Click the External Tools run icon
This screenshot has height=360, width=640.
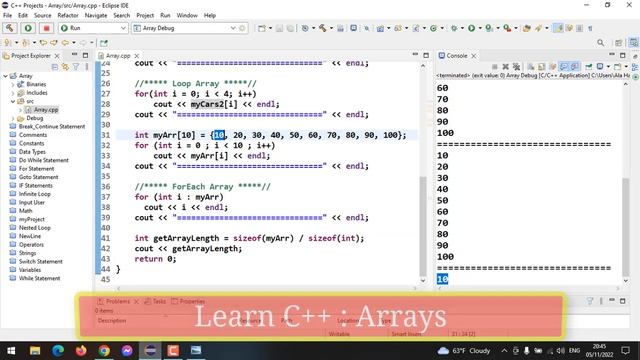[507, 28]
